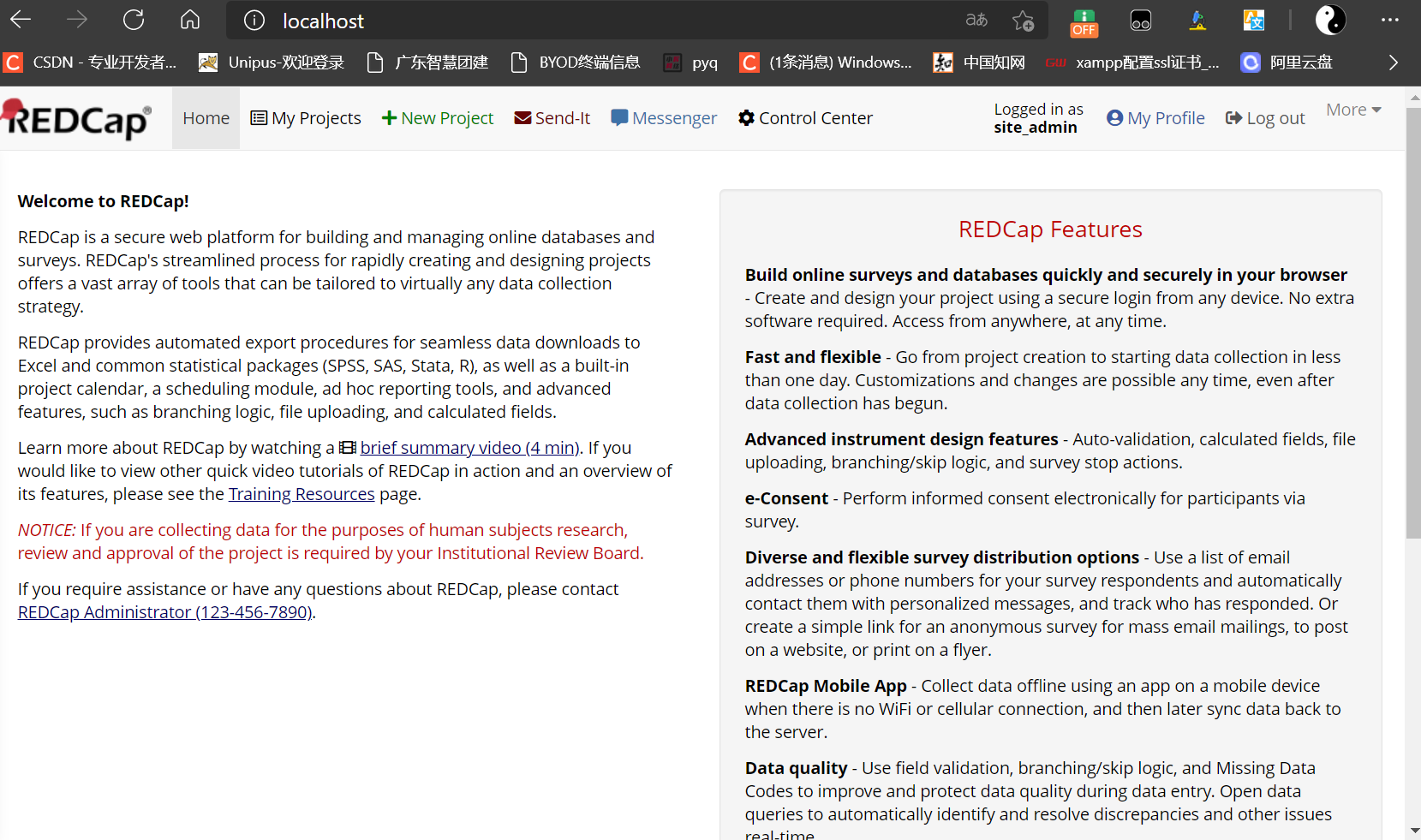
Task: Open the 阿里云盘 bookmark
Action: click(x=1287, y=63)
